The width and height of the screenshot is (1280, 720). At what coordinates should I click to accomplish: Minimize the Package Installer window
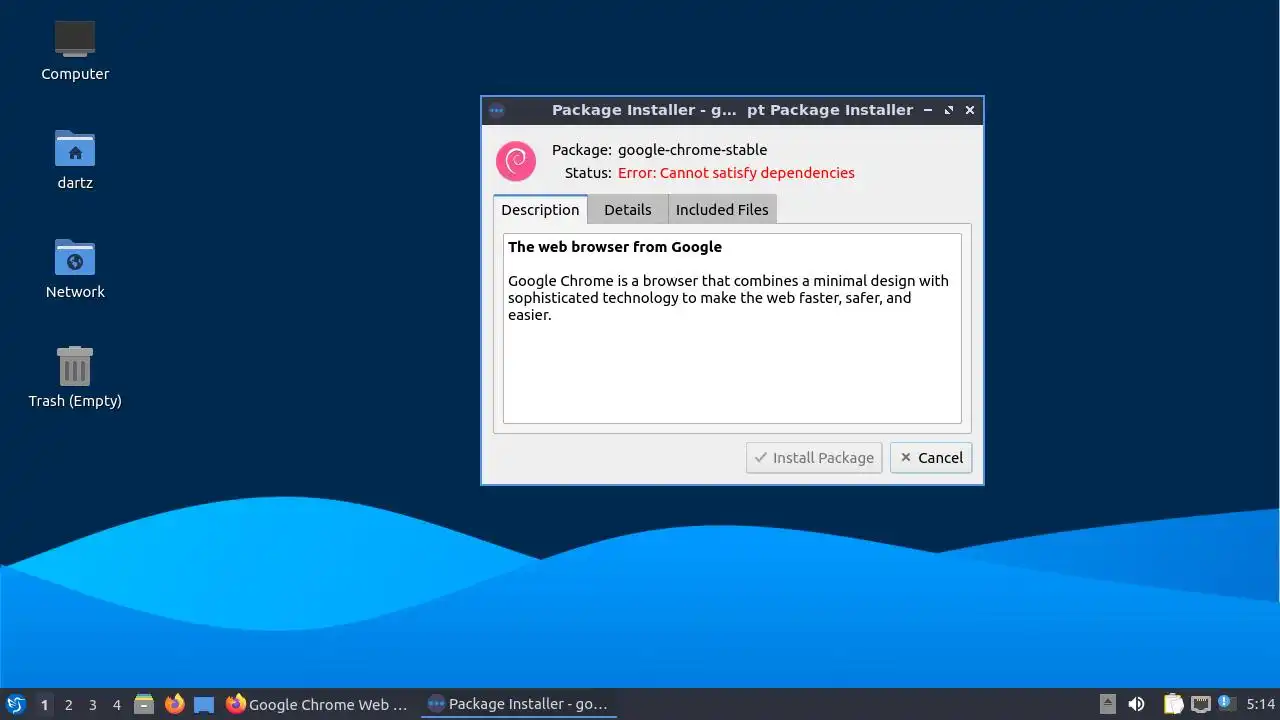pyautogui.click(x=928, y=110)
